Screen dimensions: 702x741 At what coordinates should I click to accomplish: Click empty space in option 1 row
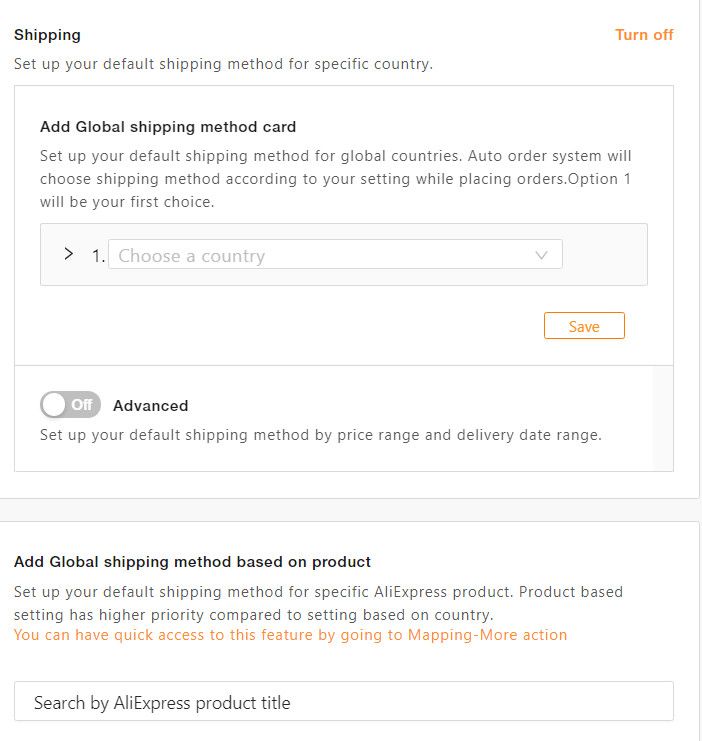pos(604,255)
